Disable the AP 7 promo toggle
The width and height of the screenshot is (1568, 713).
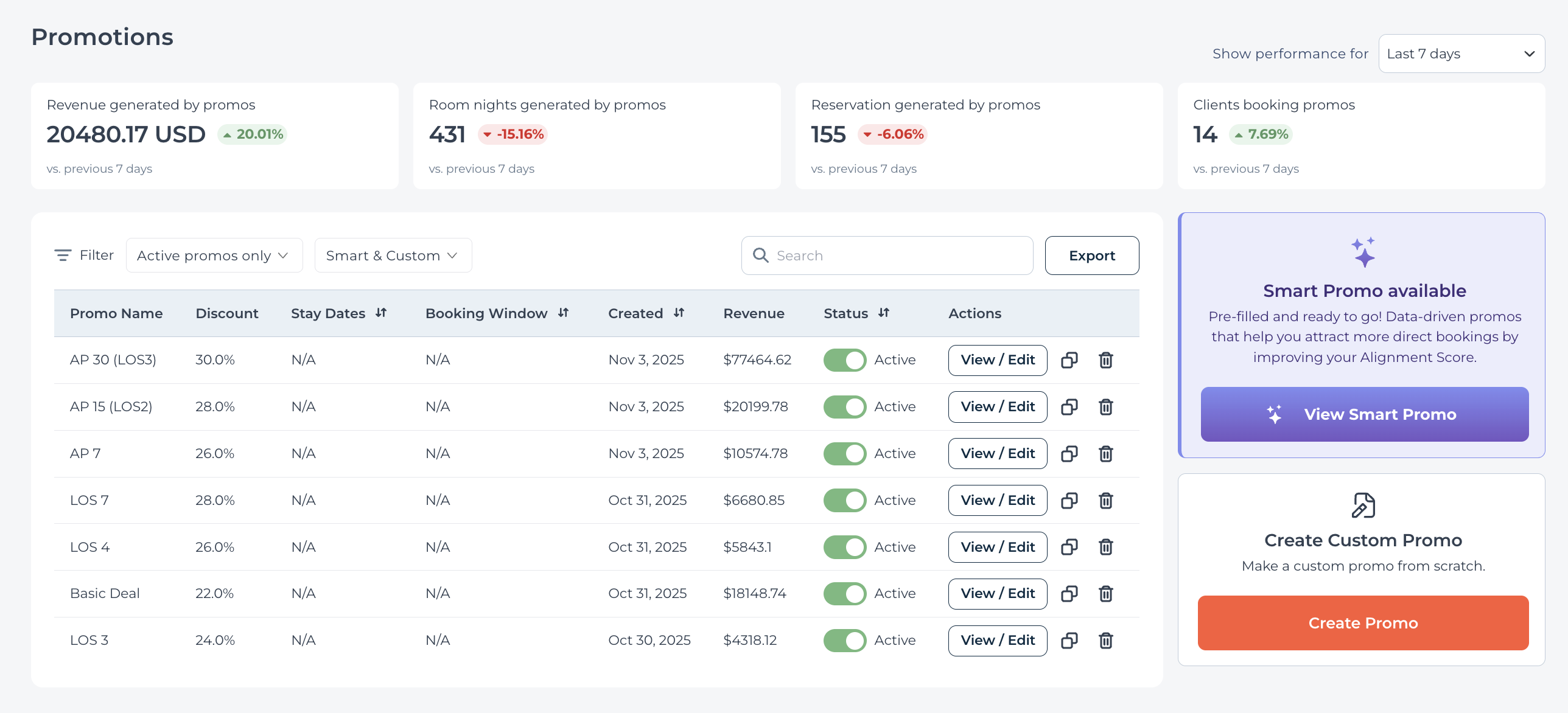pyautogui.click(x=844, y=454)
